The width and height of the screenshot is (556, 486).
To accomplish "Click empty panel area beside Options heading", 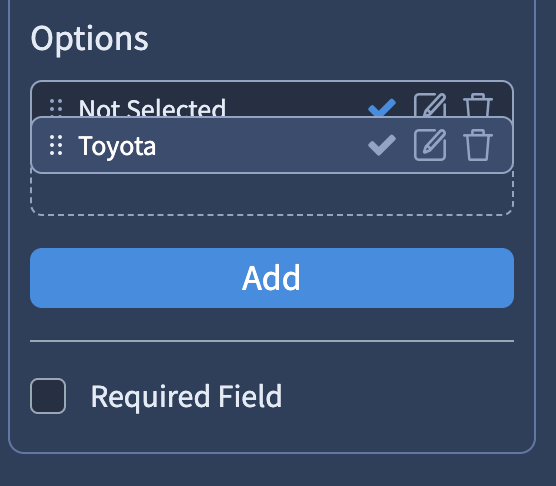I will [x=337, y=39].
